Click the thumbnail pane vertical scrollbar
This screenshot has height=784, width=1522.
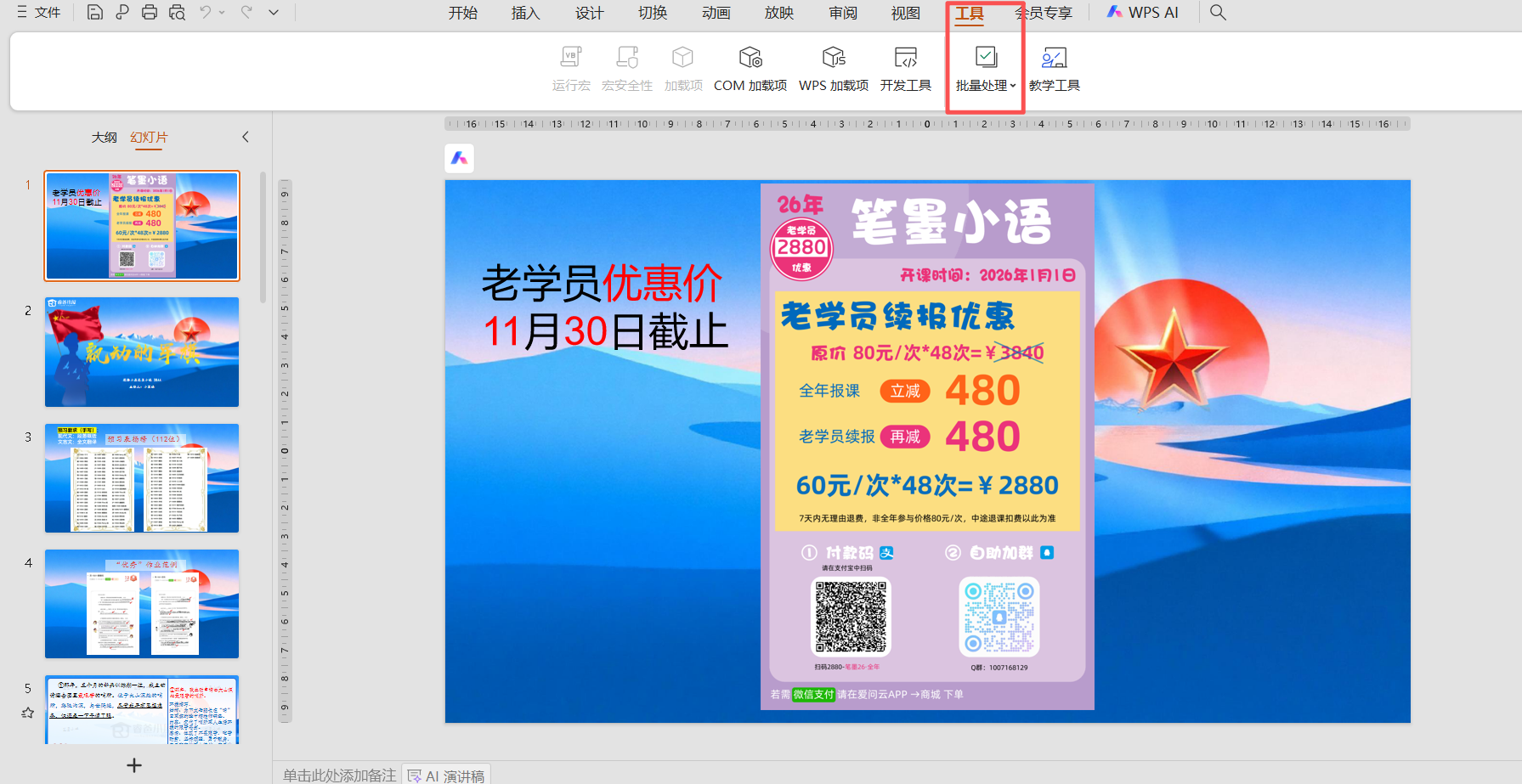point(263,238)
